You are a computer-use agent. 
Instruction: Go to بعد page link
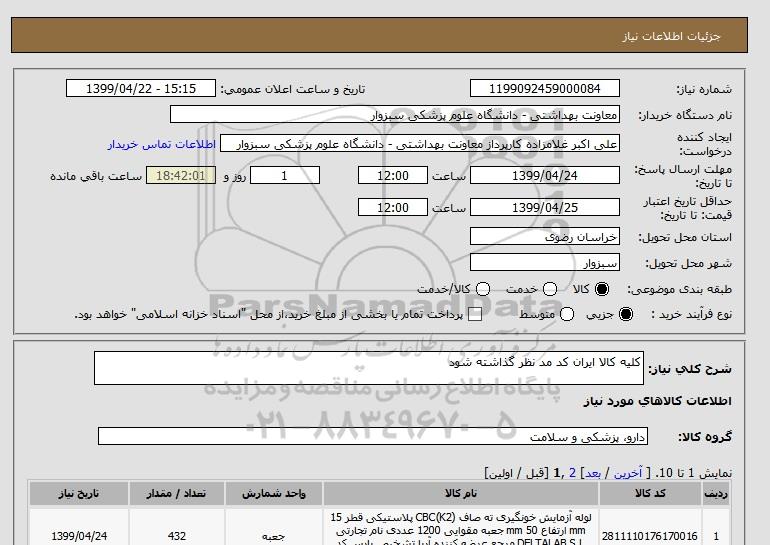593,473
